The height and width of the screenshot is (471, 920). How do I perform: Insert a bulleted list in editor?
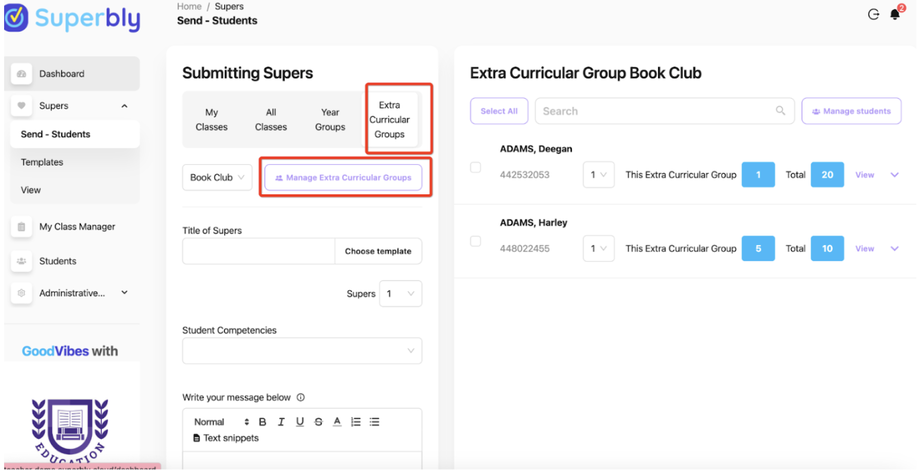[374, 422]
